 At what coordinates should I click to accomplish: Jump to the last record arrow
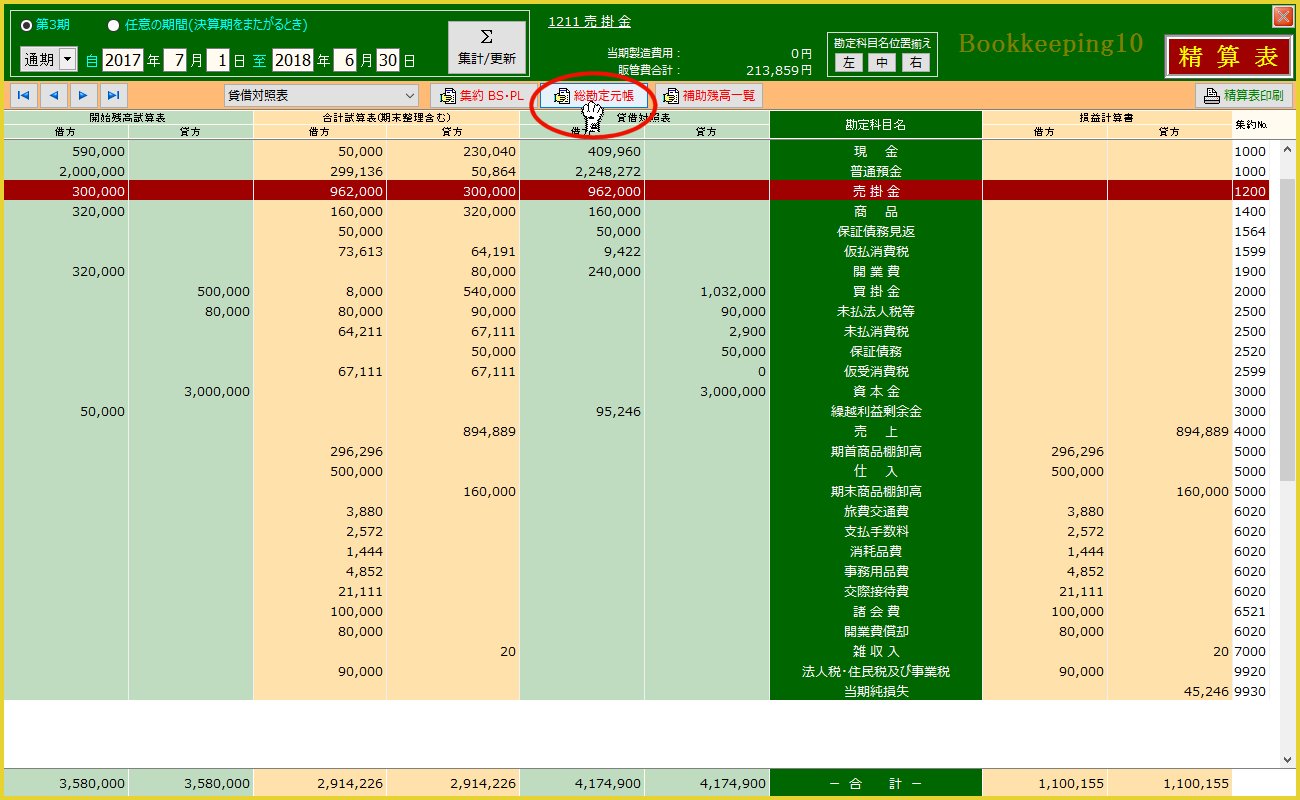114,95
